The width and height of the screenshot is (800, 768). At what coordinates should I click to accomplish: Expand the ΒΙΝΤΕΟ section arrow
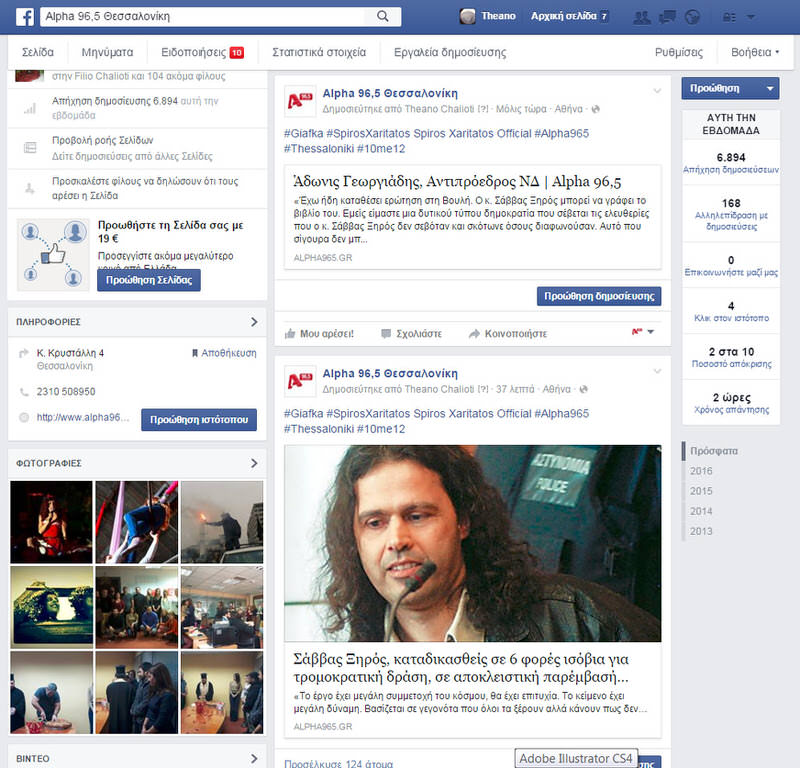254,759
